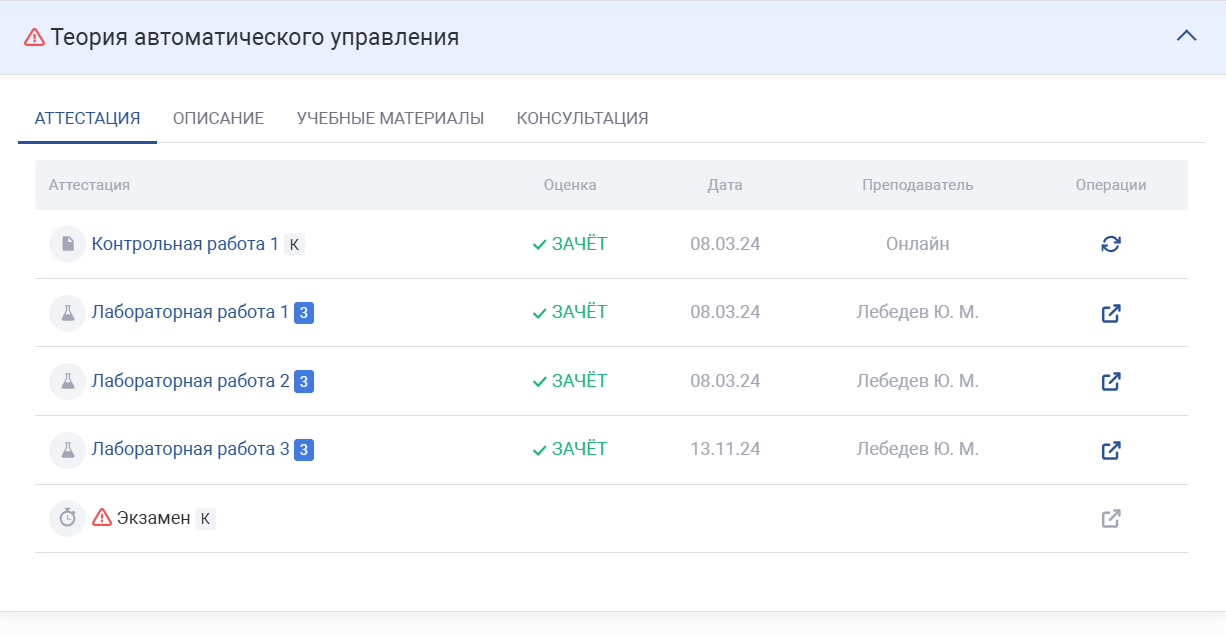Open the УЧЕБНЫЕ МАТЕРИАЛЫ tab
The width and height of the screenshot is (1226, 635).
coord(390,118)
